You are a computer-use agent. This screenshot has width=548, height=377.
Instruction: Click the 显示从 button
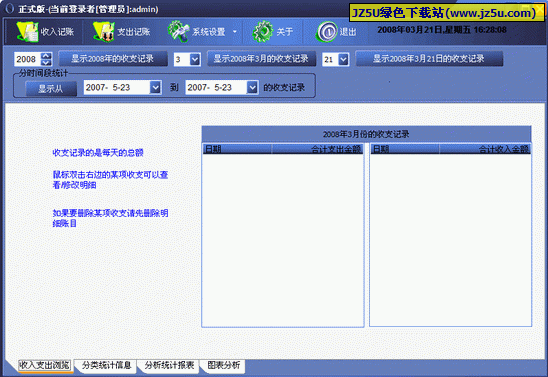click(x=51, y=89)
